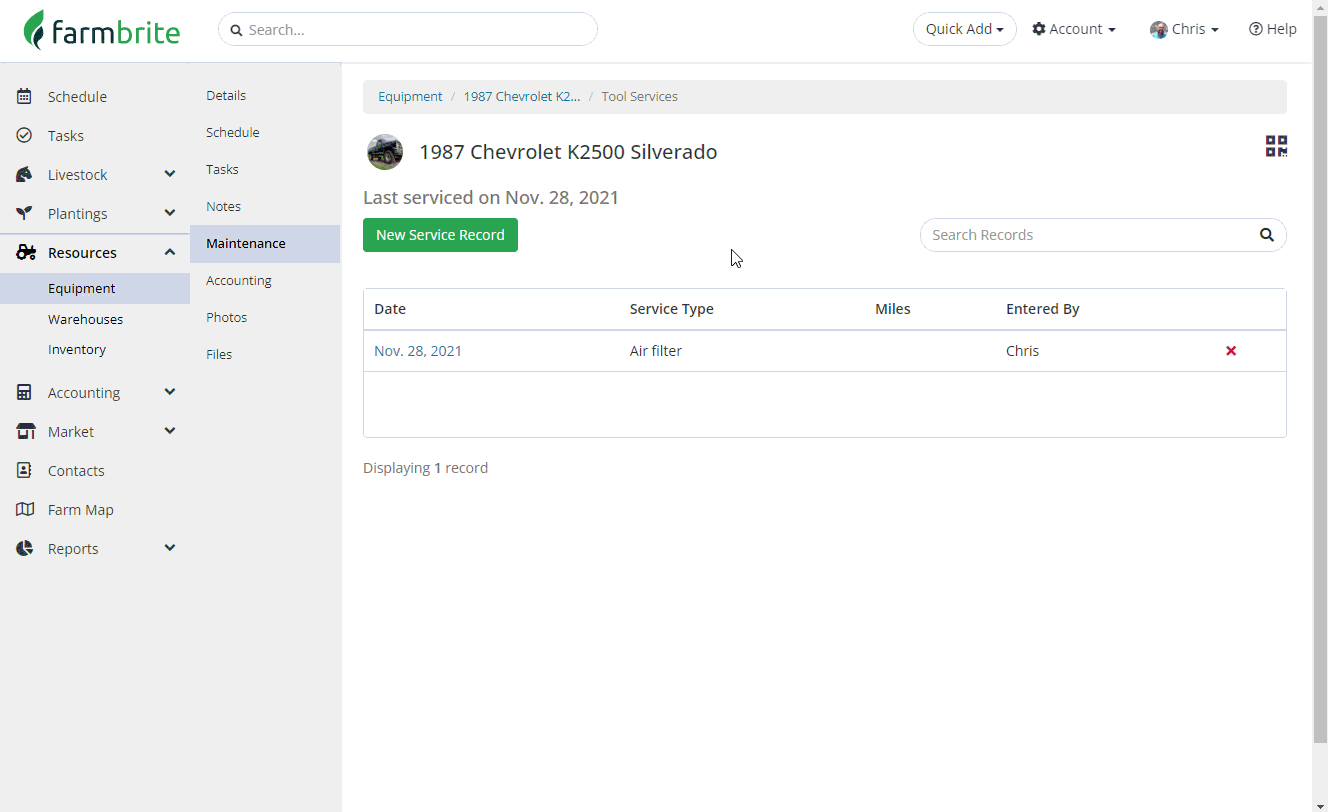Delete the Nov. 28, 2021 service record
1328x812 pixels.
click(x=1231, y=351)
